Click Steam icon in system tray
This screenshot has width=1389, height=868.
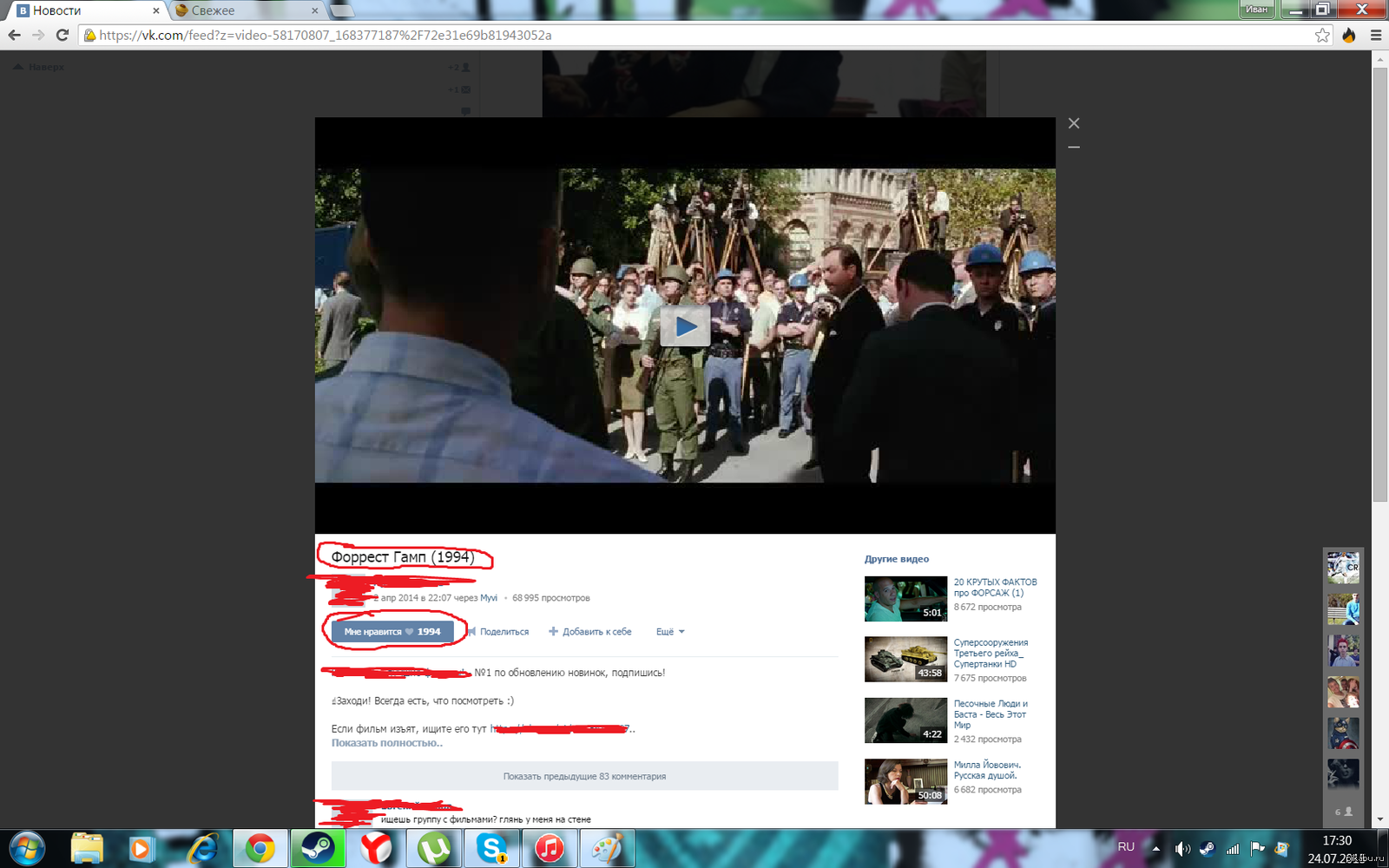click(1208, 849)
